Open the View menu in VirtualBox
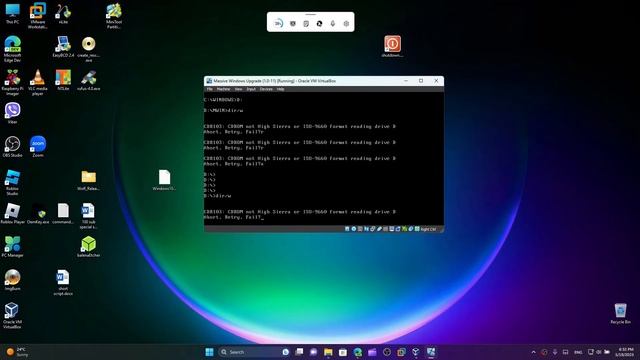640x360 pixels. coord(238,89)
